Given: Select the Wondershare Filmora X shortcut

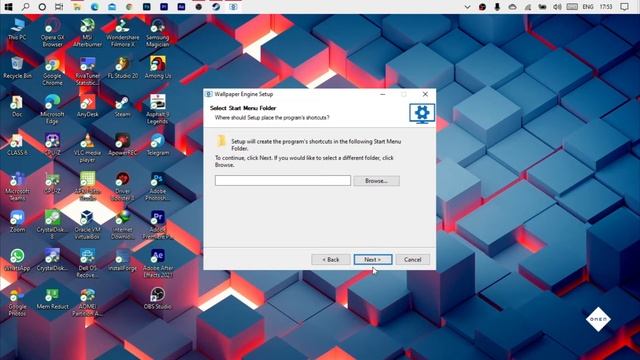Looking at the screenshot, I should pyautogui.click(x=122, y=33).
